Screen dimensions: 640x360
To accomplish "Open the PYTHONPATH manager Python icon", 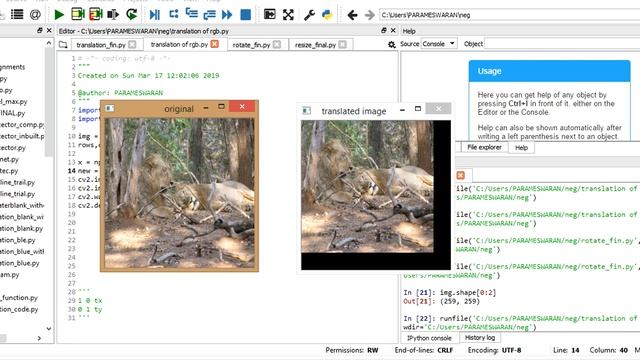I will coord(327,15).
